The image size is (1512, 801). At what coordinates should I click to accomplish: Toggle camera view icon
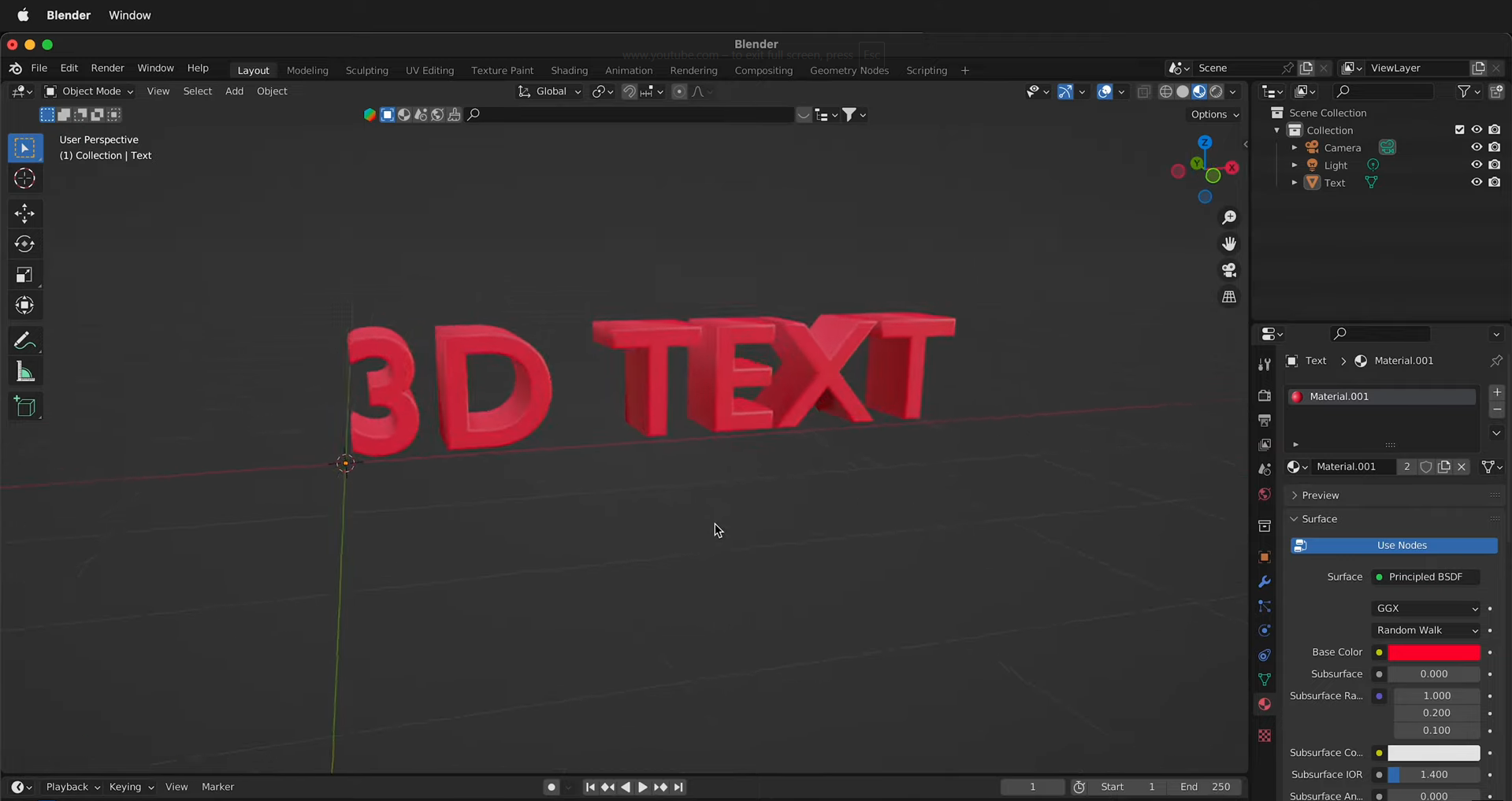coord(1229,271)
